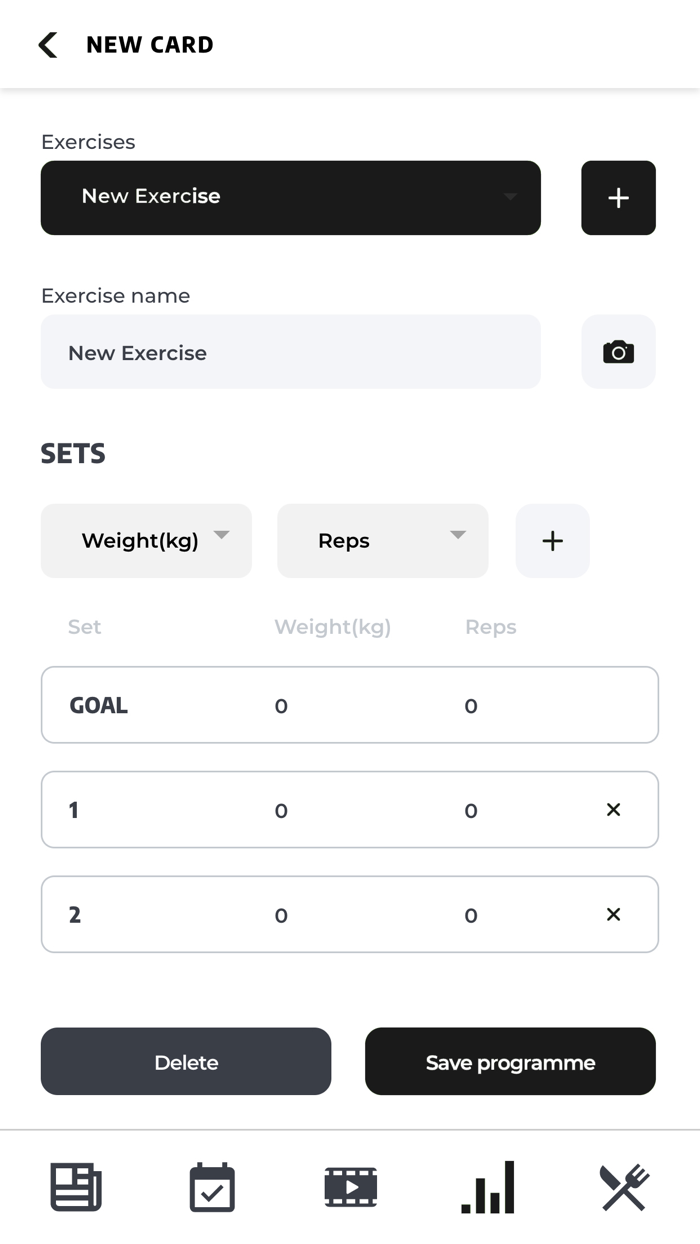
Task: Open the calendar schedule tab
Action: coord(212,1187)
